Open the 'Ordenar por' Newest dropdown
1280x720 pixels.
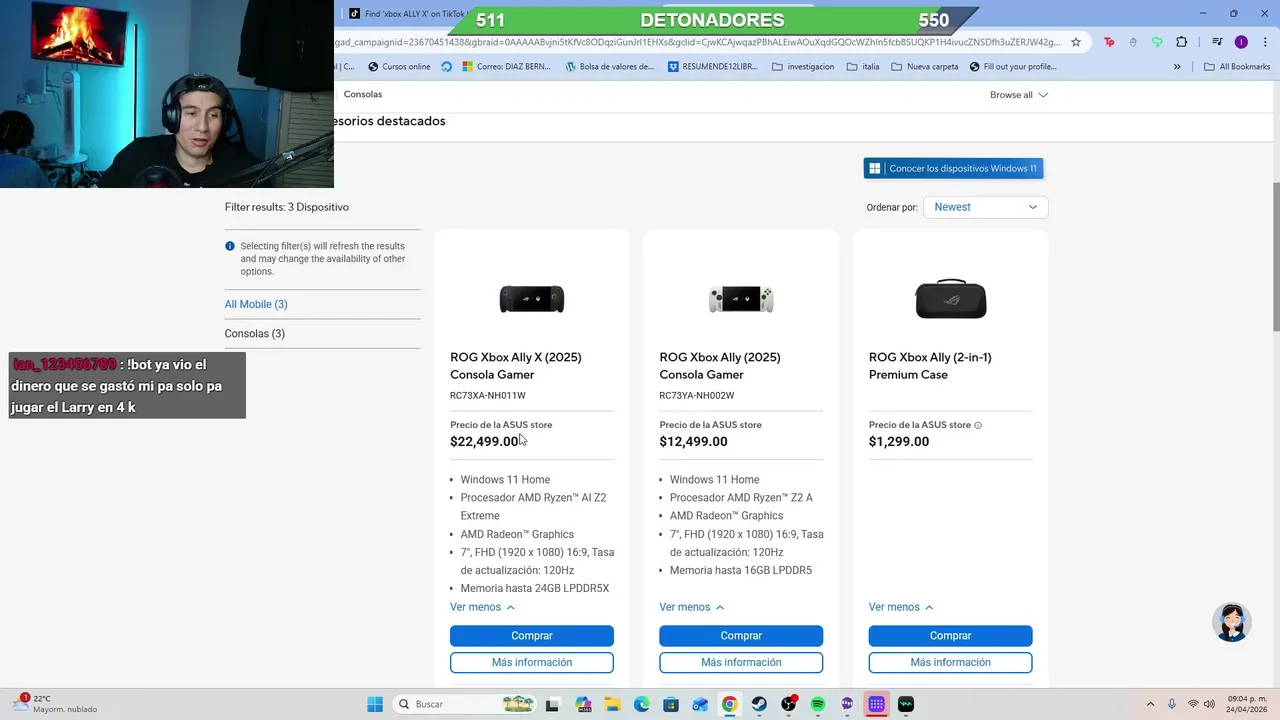pos(985,207)
